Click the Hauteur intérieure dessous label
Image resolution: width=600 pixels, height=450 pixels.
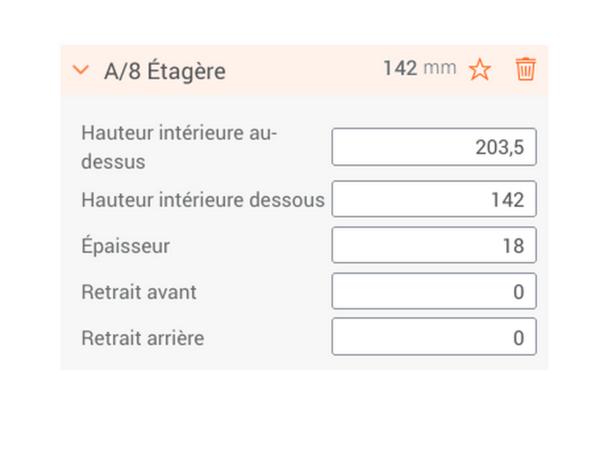pyautogui.click(x=202, y=199)
